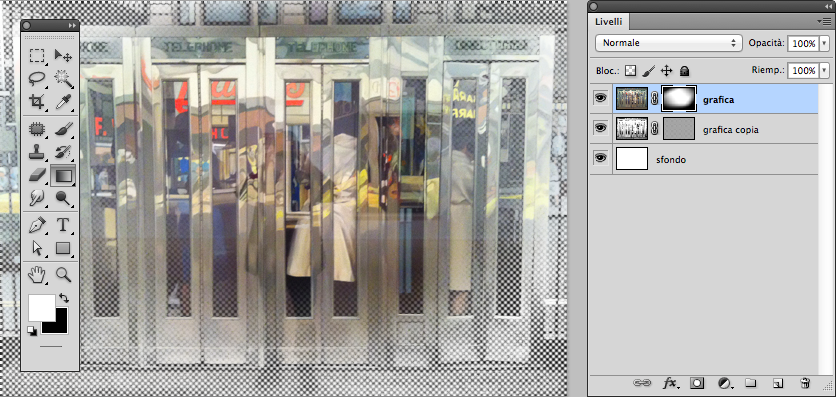Viewport: 836px width, 397px height.
Task: Switch to the Livelli tab
Action: [x=608, y=21]
